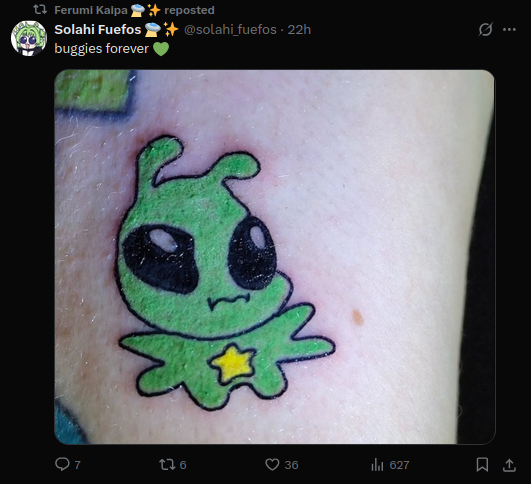531x484 pixels.
Task: Open the three-dot more options menu
Action: coord(509,29)
